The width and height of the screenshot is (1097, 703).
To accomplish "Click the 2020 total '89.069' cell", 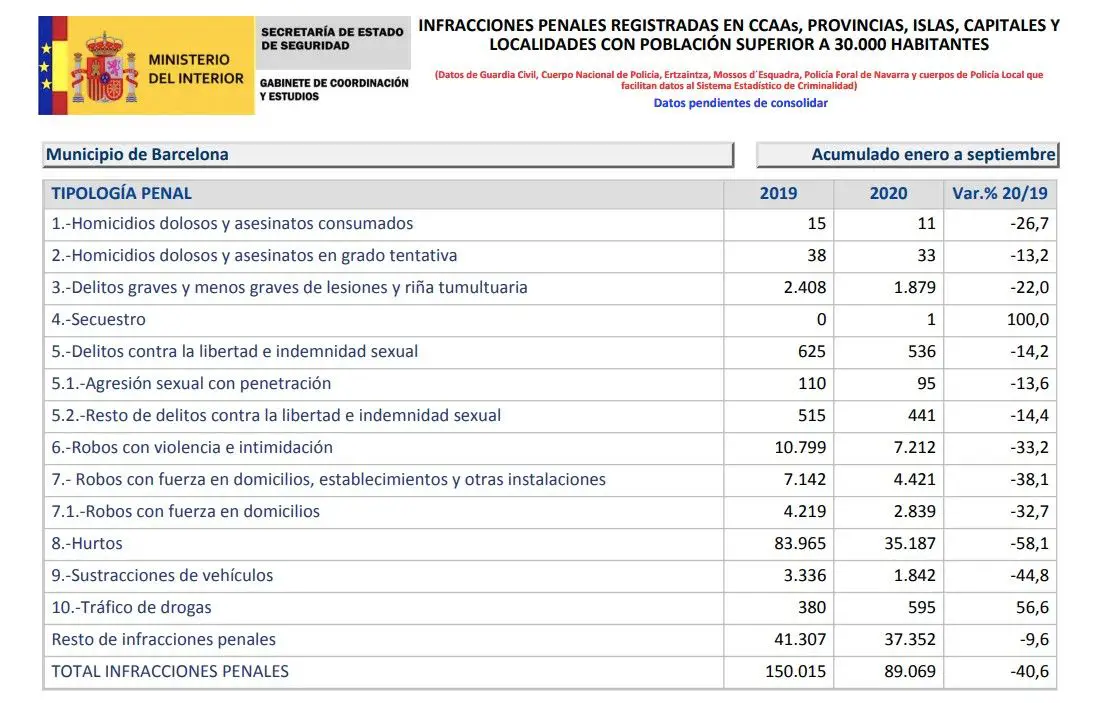I will coord(889,672).
